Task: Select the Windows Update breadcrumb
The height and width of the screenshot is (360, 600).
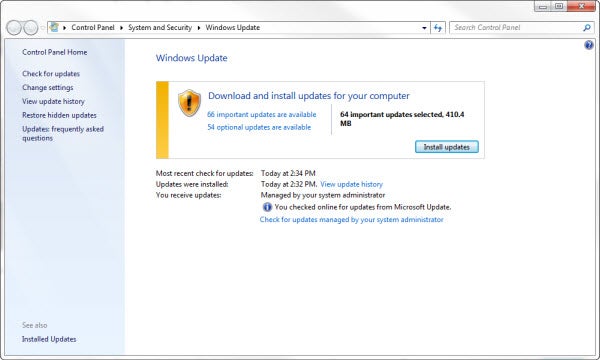Action: pyautogui.click(x=233, y=28)
